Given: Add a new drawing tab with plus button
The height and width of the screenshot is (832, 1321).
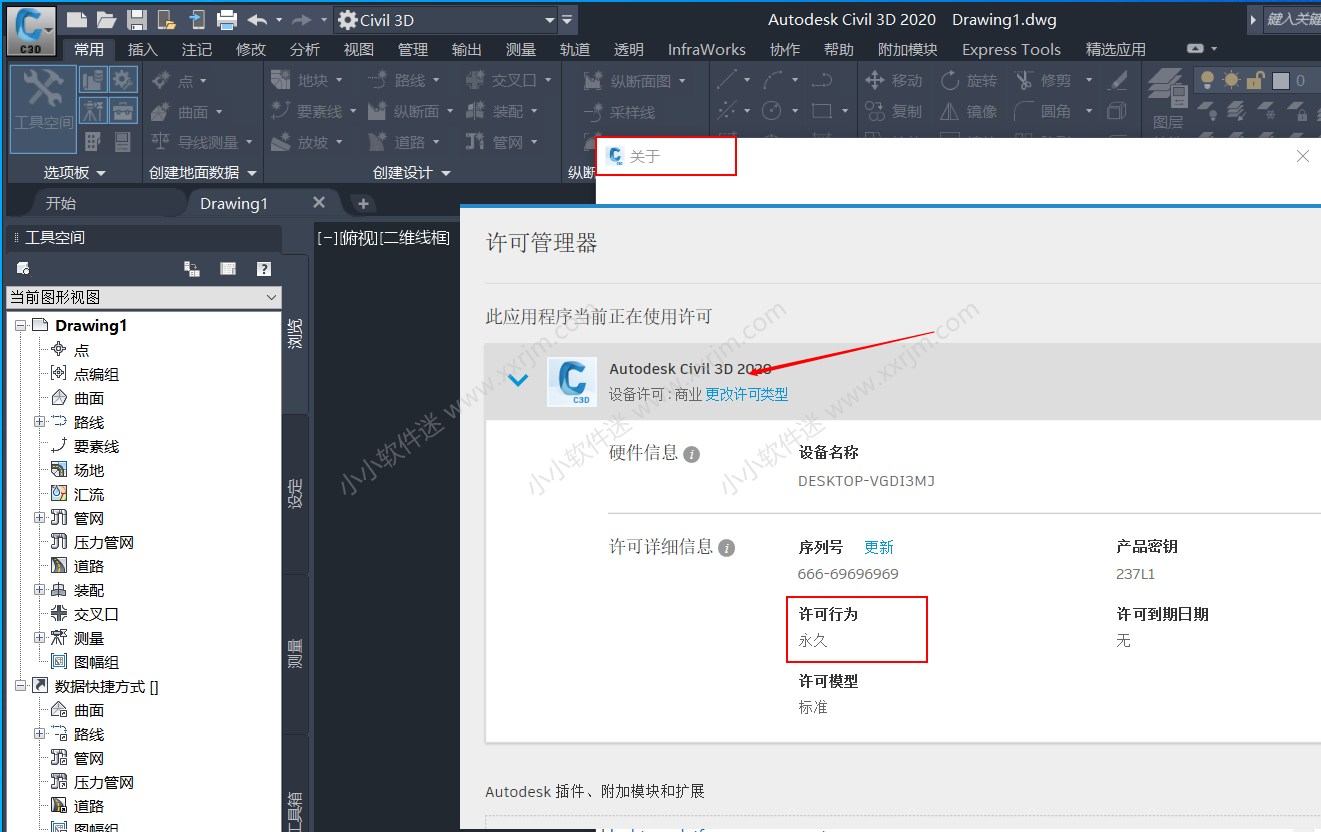Looking at the screenshot, I should coord(363,203).
